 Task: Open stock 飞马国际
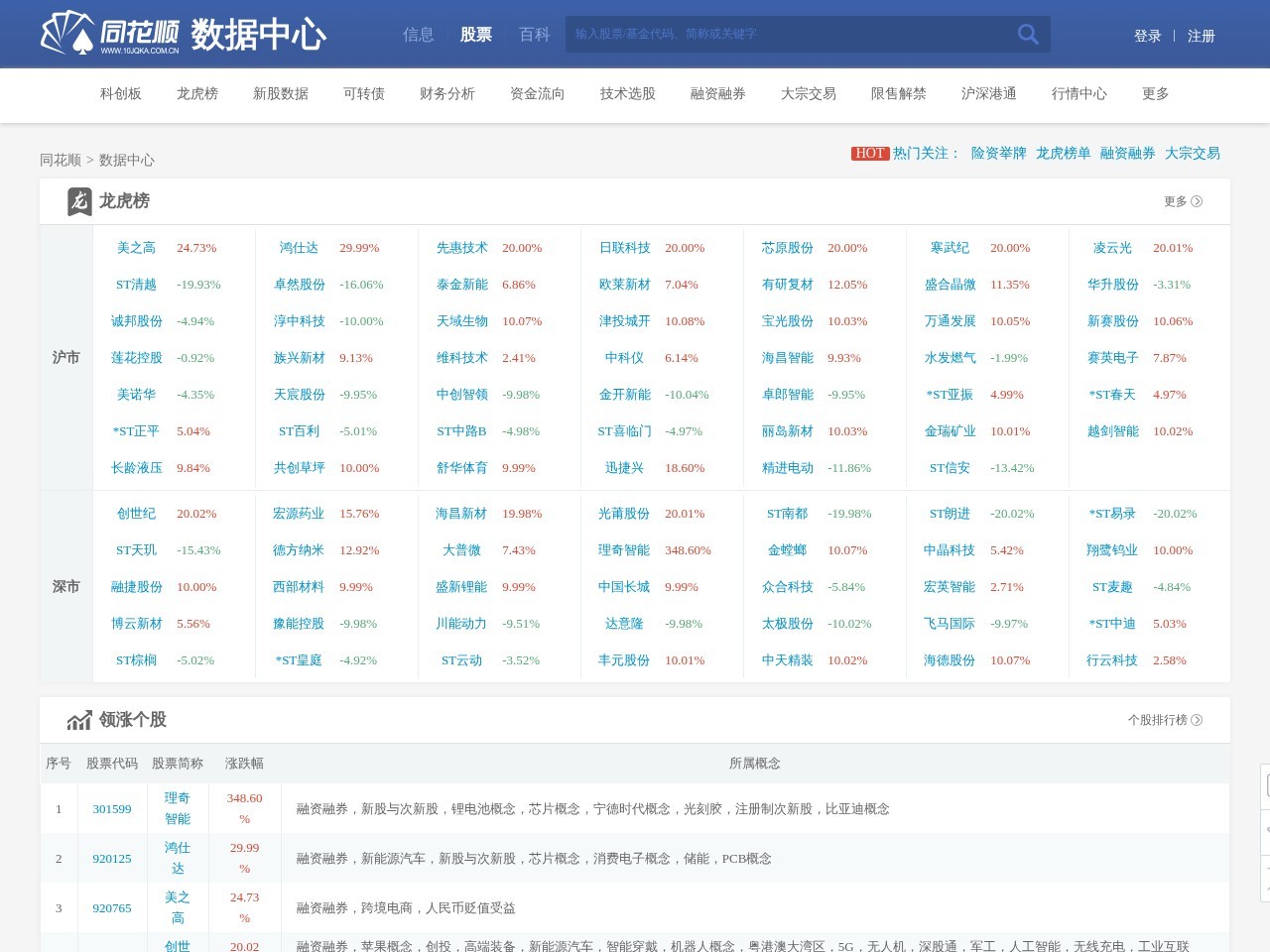tap(950, 624)
